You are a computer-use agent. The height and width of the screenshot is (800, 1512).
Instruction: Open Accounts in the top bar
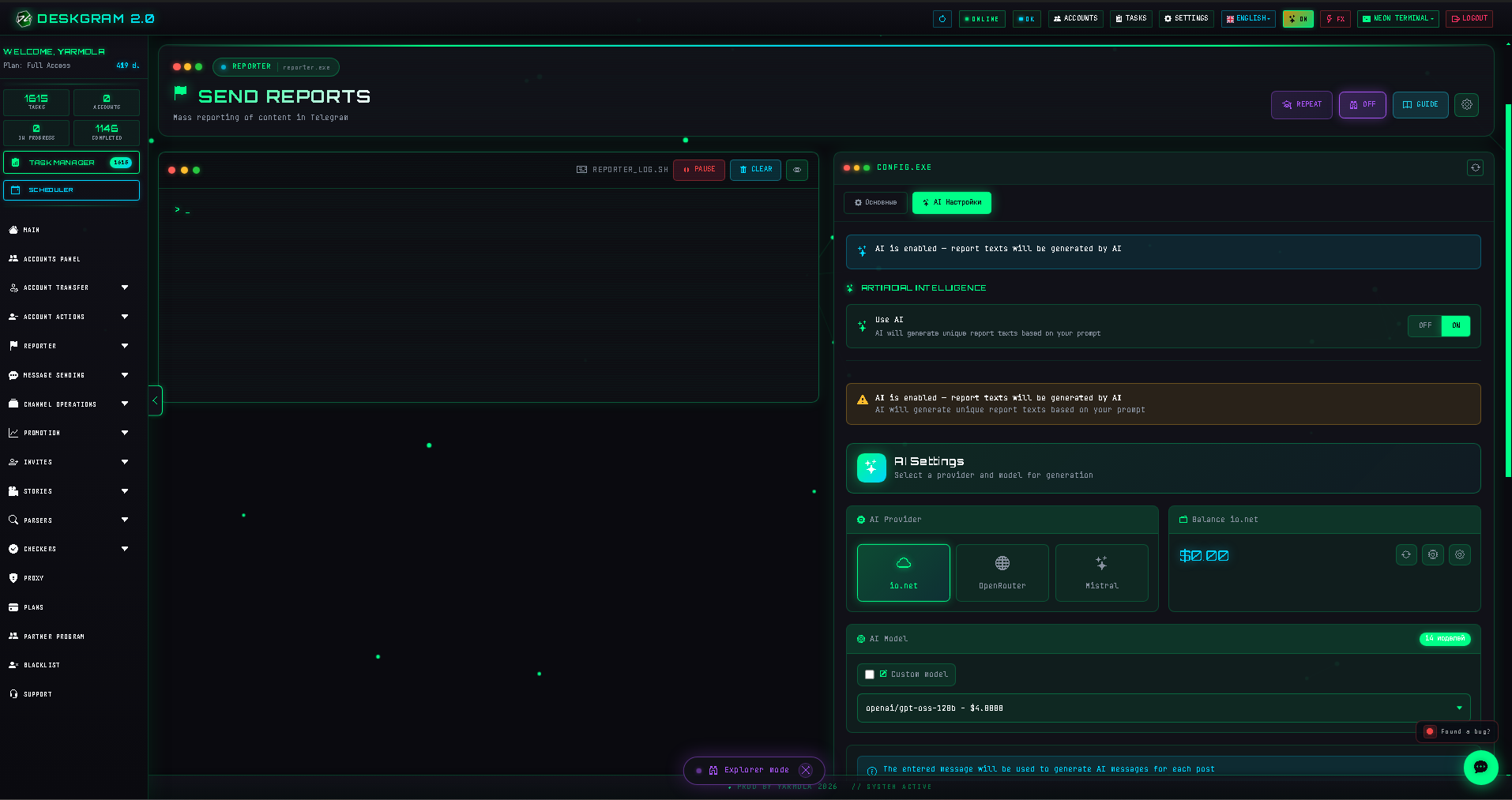[x=1075, y=18]
